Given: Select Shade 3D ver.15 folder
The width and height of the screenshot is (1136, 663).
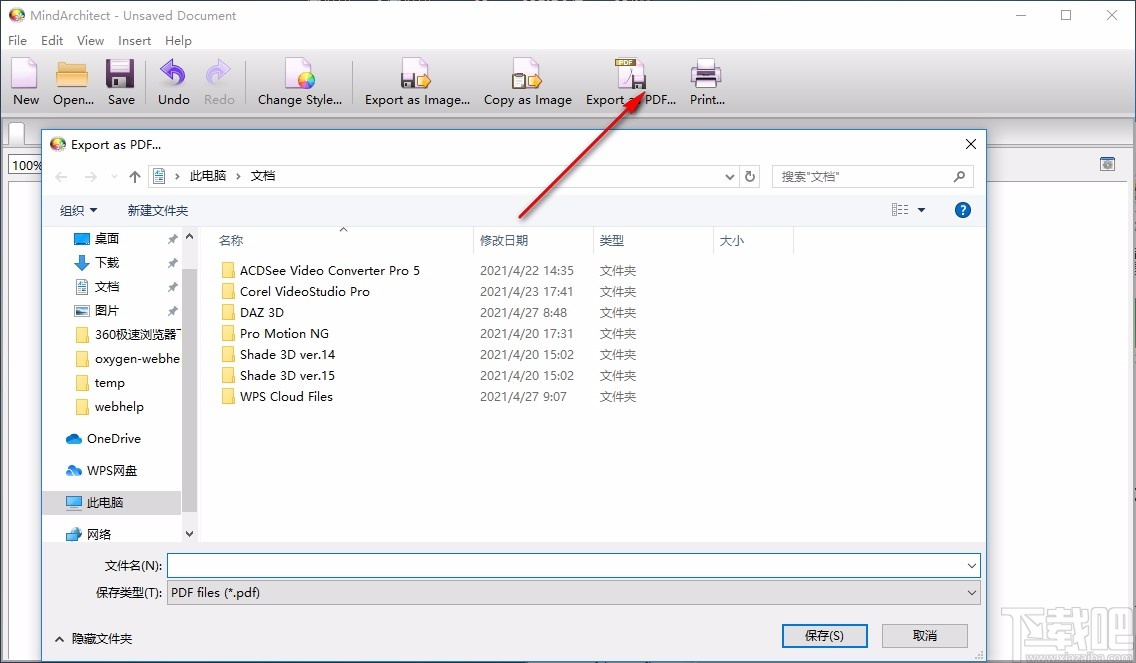Looking at the screenshot, I should click(279, 375).
